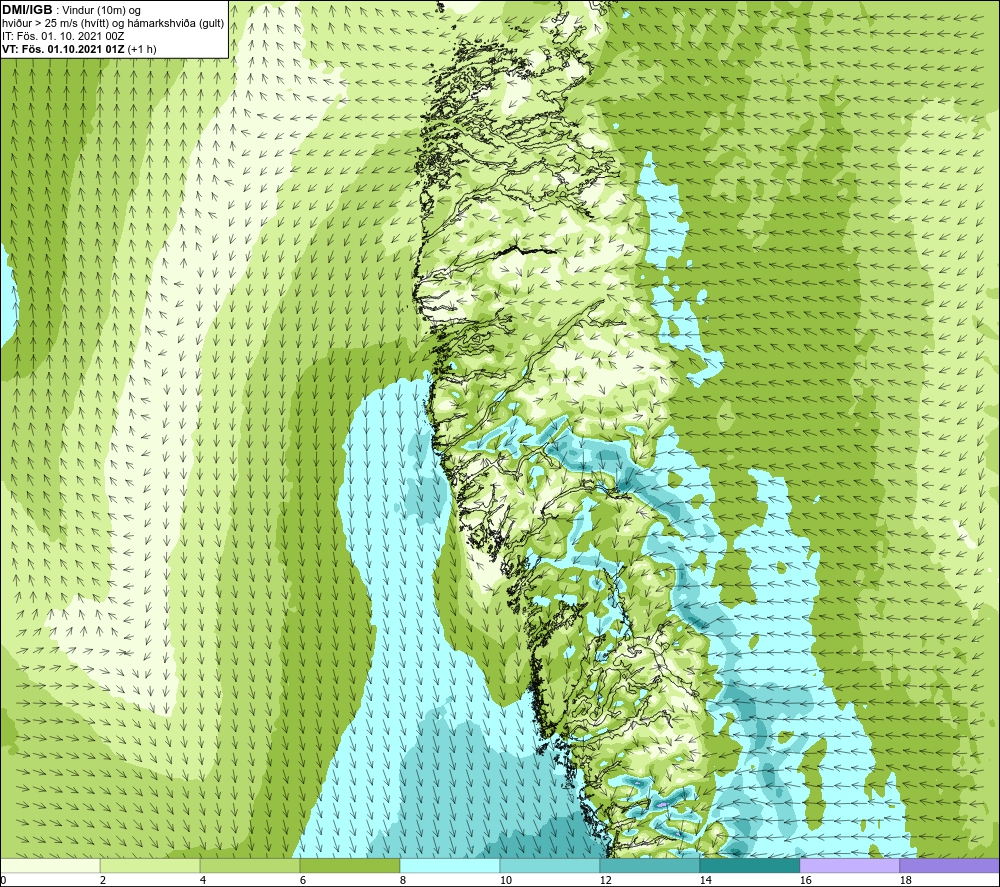Click the IT: Fös. 01. 10. 2021 00Z line
This screenshot has height=887, width=1000.
[x=63, y=36]
